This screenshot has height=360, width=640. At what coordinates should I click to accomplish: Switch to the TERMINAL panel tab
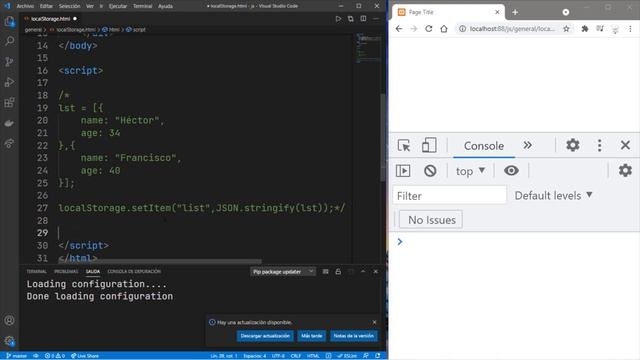click(x=37, y=271)
